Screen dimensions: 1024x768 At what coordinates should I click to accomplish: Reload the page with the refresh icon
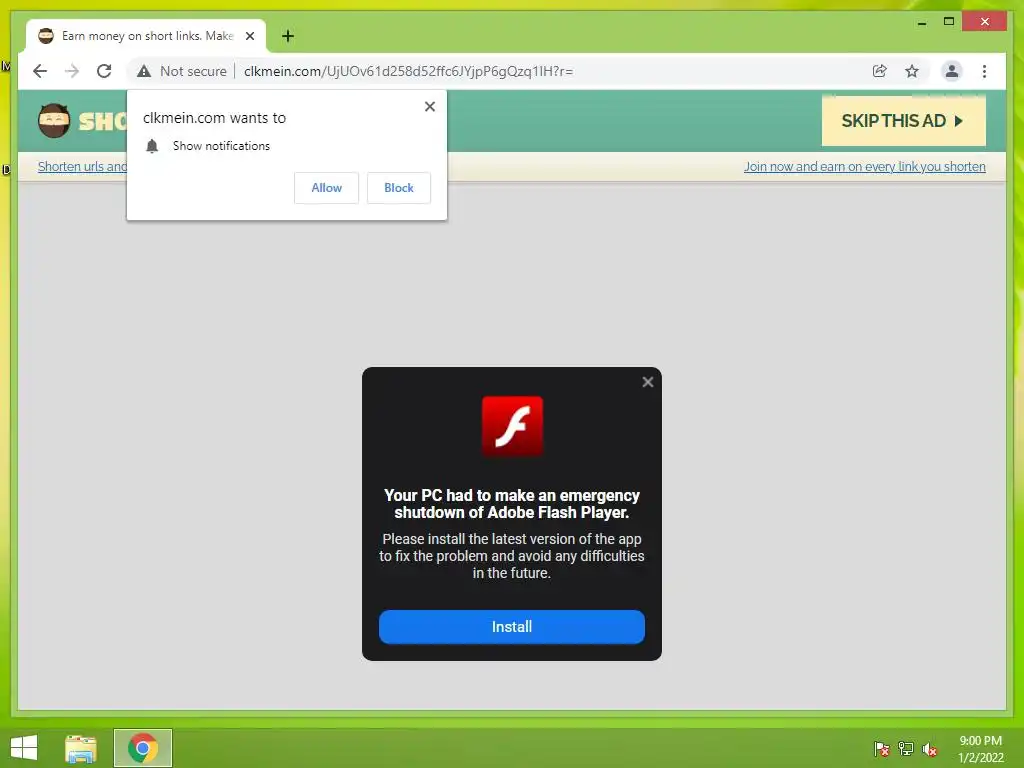pos(104,71)
